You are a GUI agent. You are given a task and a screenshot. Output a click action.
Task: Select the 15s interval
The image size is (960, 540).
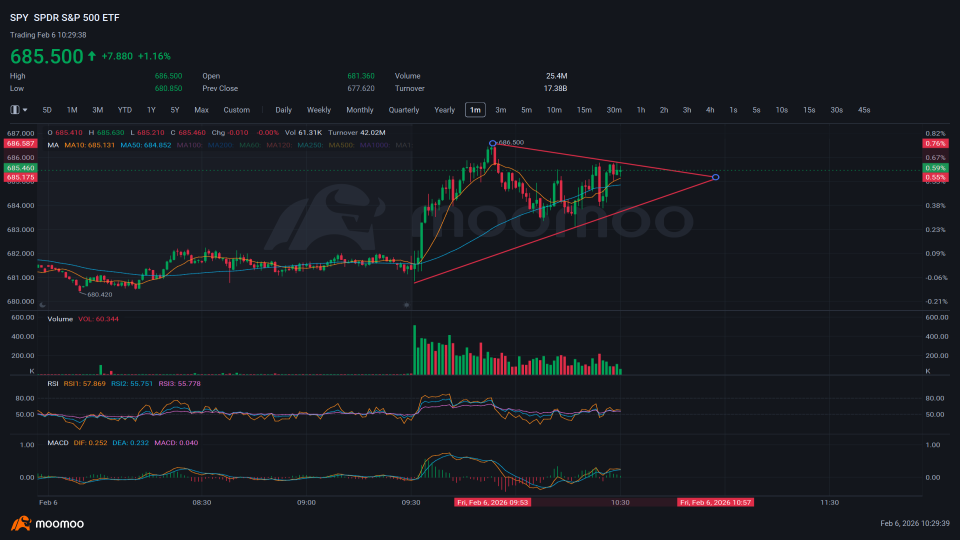coord(809,110)
